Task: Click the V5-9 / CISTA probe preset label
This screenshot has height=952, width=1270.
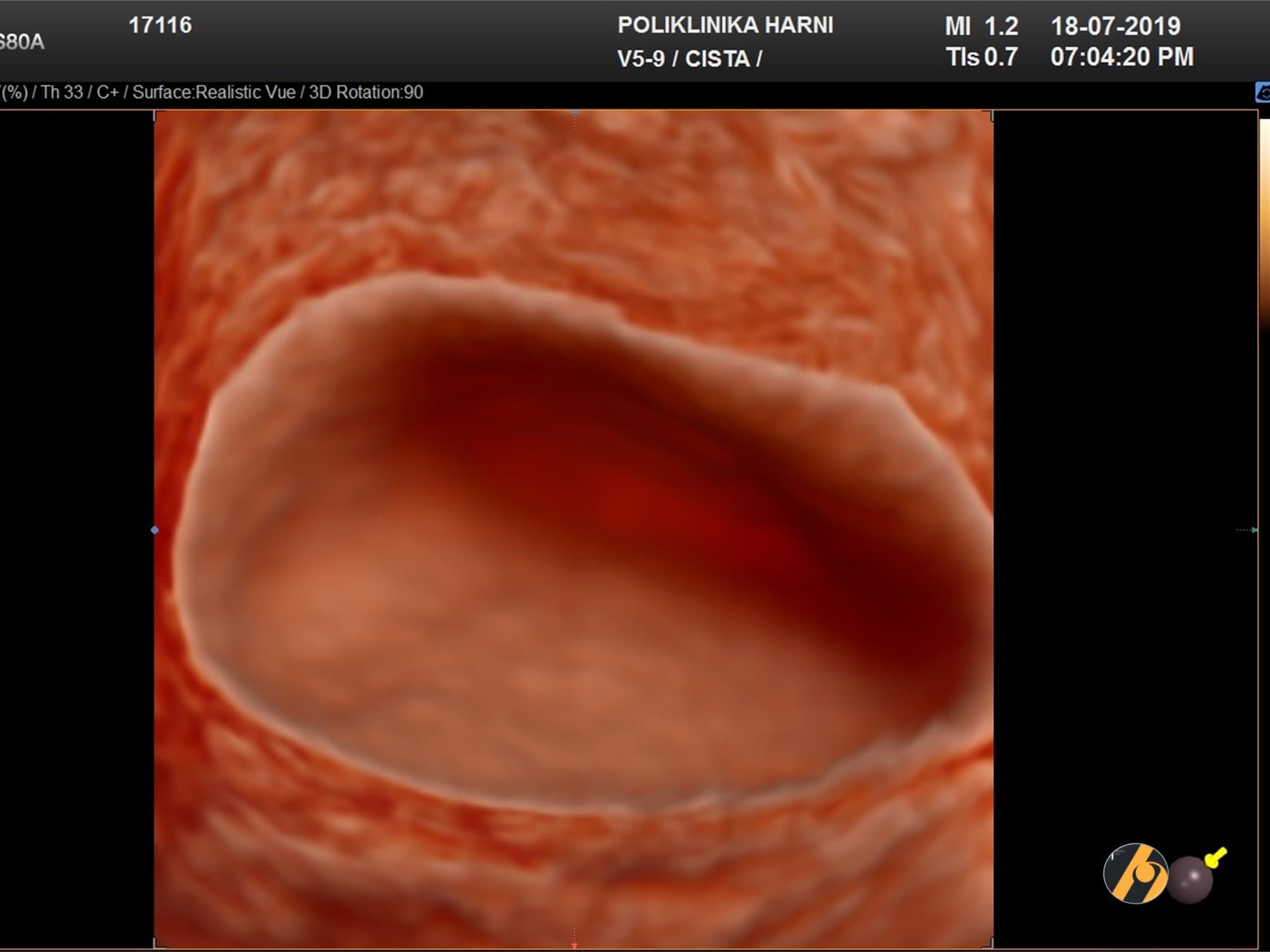Action: (x=689, y=59)
